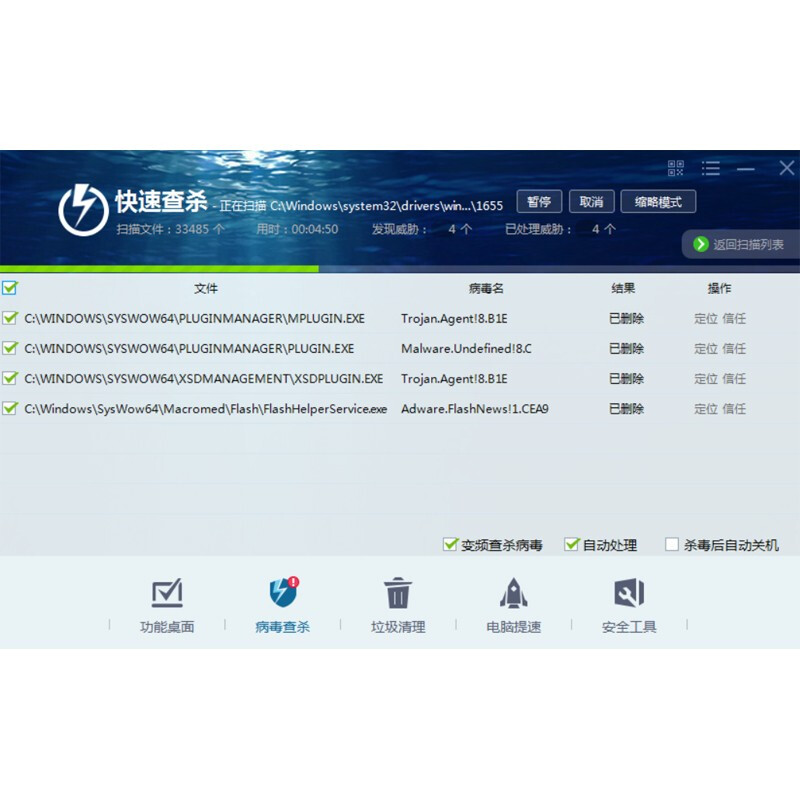Enable 杀毒后自动关机 checkbox
800x800 pixels.
click(672, 545)
